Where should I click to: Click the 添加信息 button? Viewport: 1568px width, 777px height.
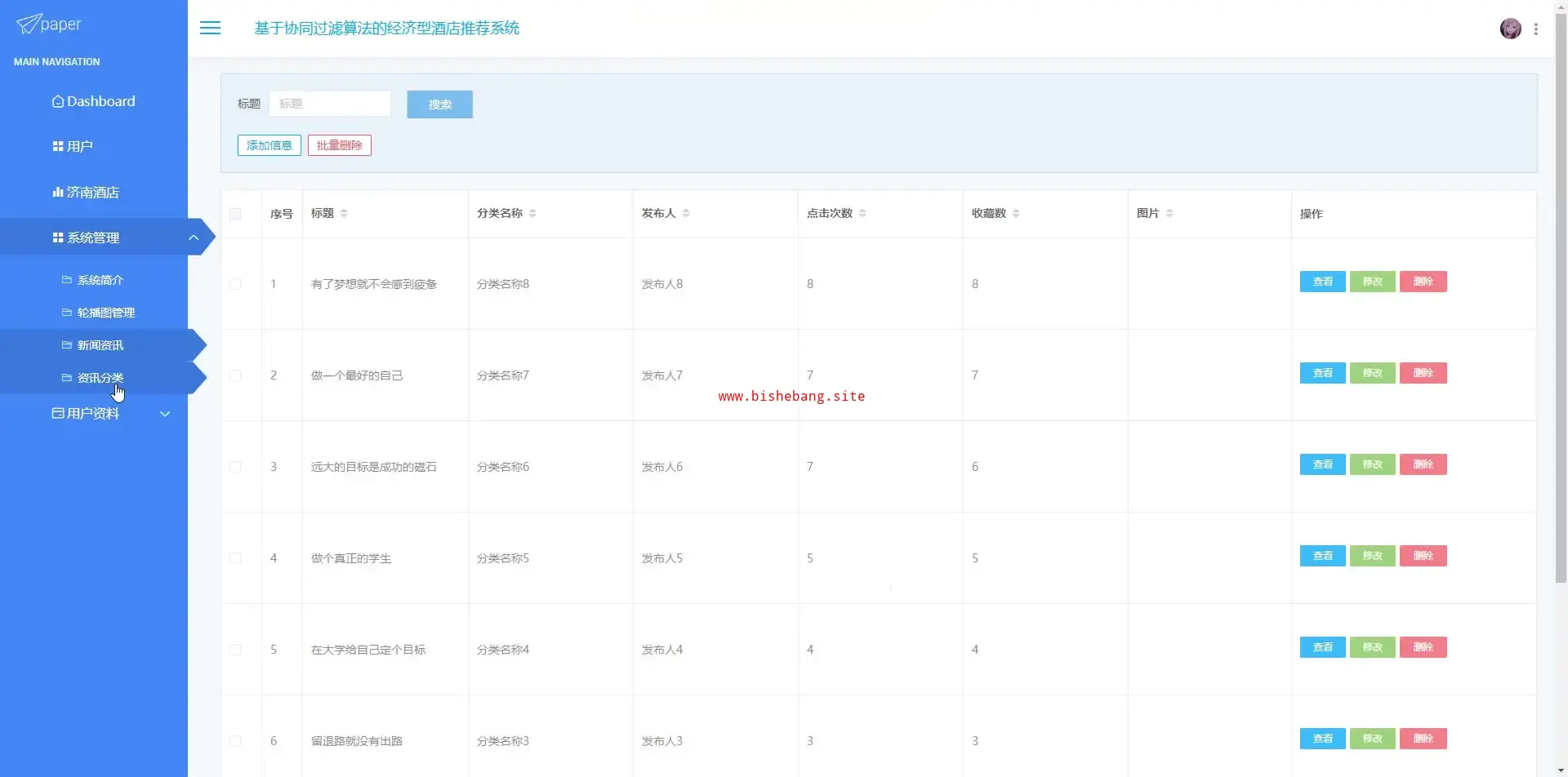pos(269,145)
